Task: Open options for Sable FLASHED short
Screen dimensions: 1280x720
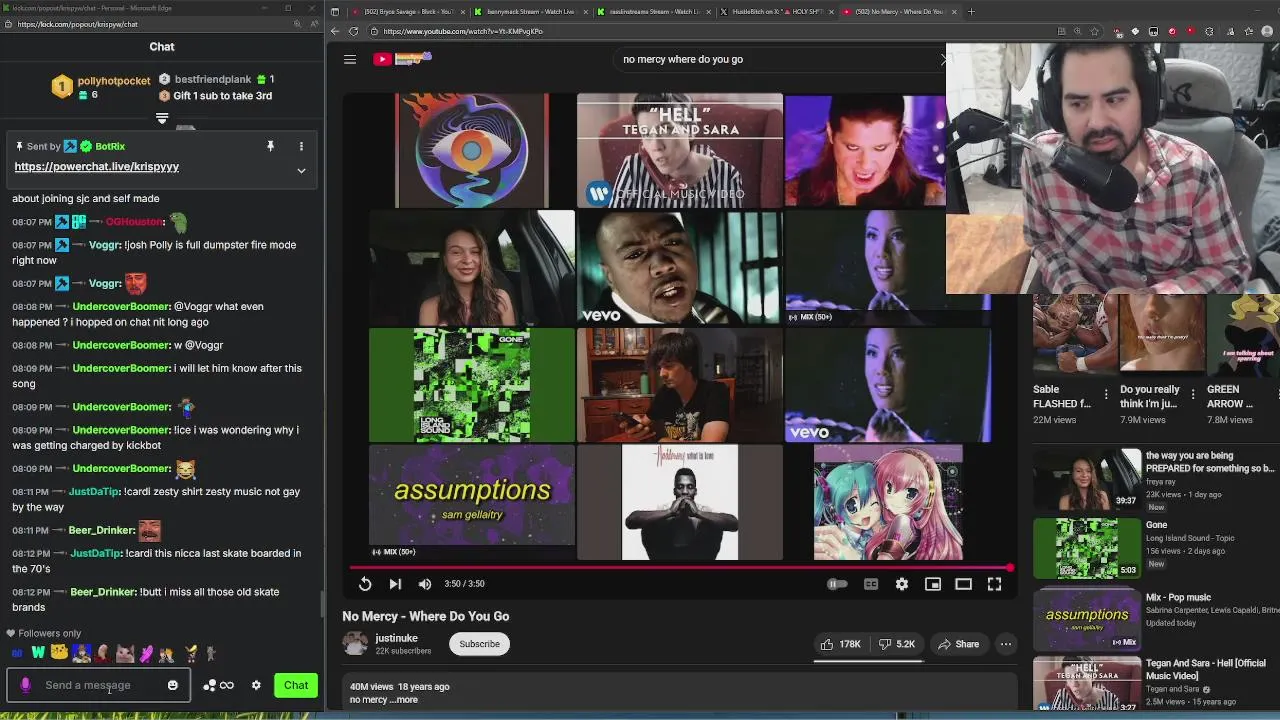Action: click(1106, 395)
